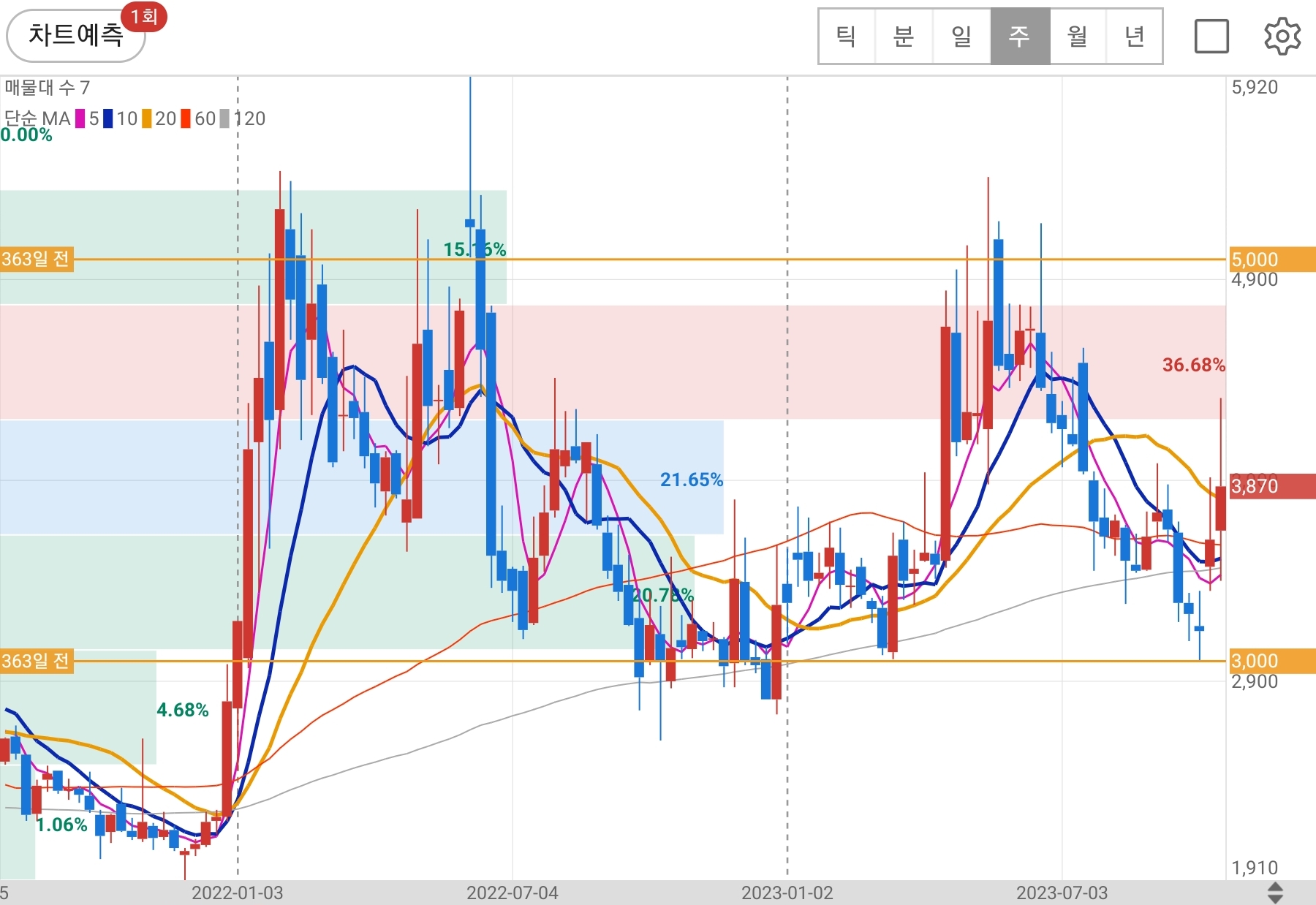The image size is (1316, 905).
Task: Switch to the 분 minute timeframe tab
Action: coord(904,36)
